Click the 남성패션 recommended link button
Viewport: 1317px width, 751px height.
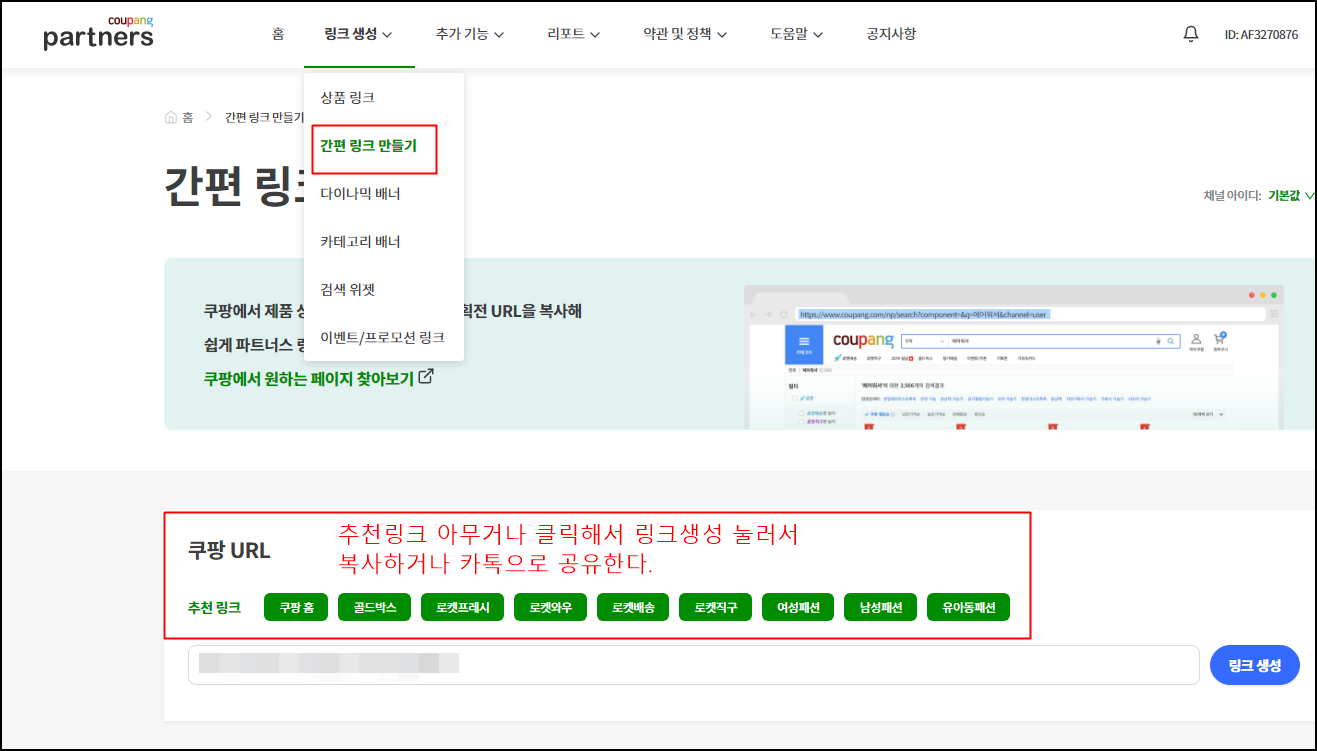click(x=881, y=607)
